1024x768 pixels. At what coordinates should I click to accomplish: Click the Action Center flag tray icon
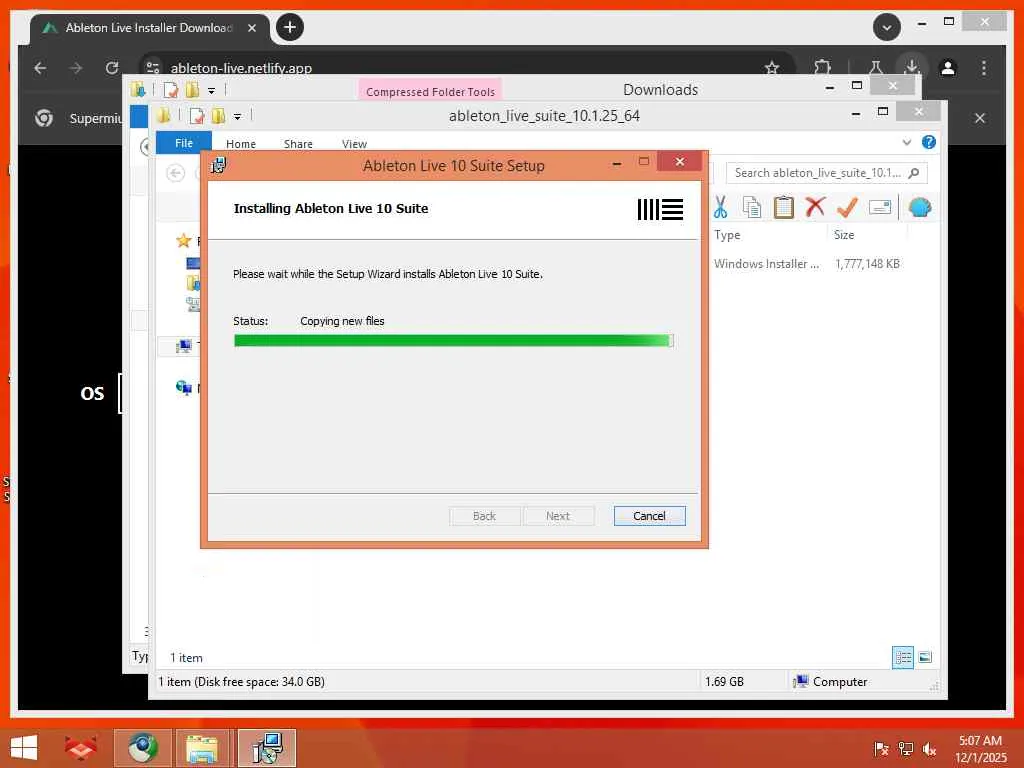(881, 748)
